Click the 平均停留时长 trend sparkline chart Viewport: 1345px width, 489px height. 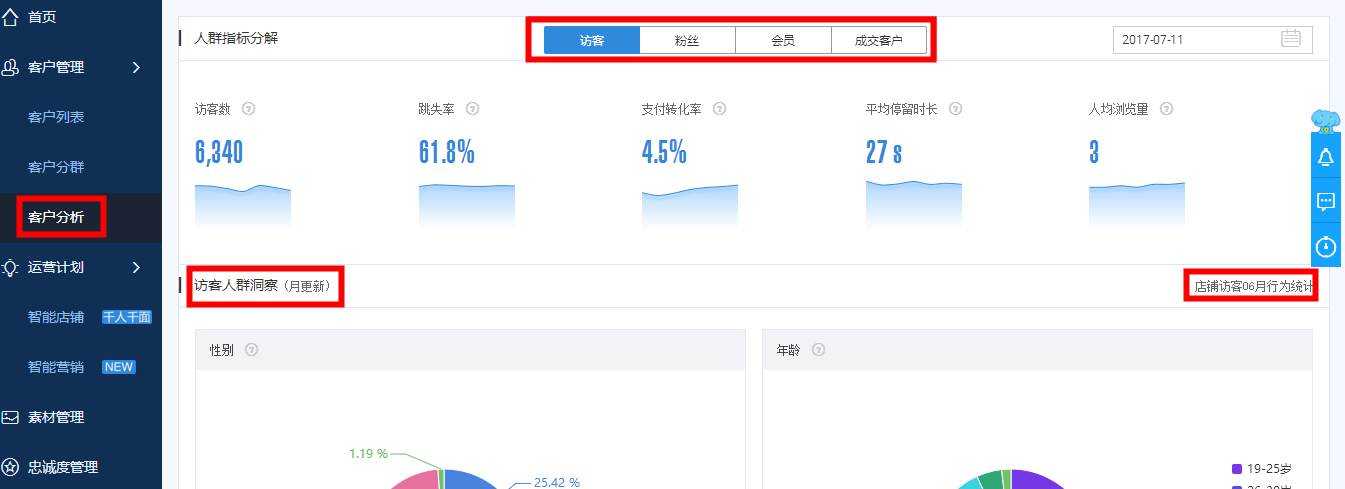coord(914,206)
